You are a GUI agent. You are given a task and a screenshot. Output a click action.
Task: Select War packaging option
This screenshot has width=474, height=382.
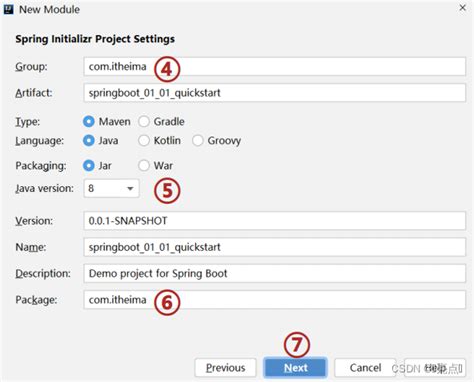(x=144, y=166)
